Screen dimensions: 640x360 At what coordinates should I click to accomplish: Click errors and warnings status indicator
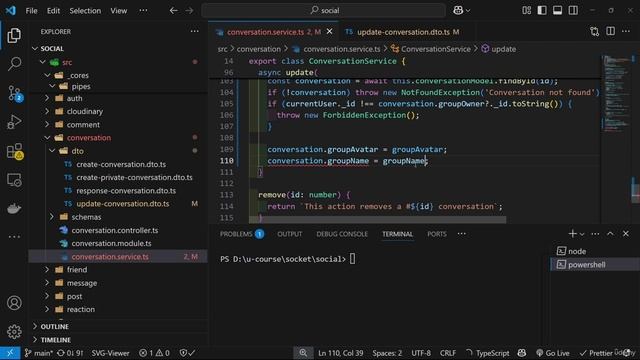point(154,353)
